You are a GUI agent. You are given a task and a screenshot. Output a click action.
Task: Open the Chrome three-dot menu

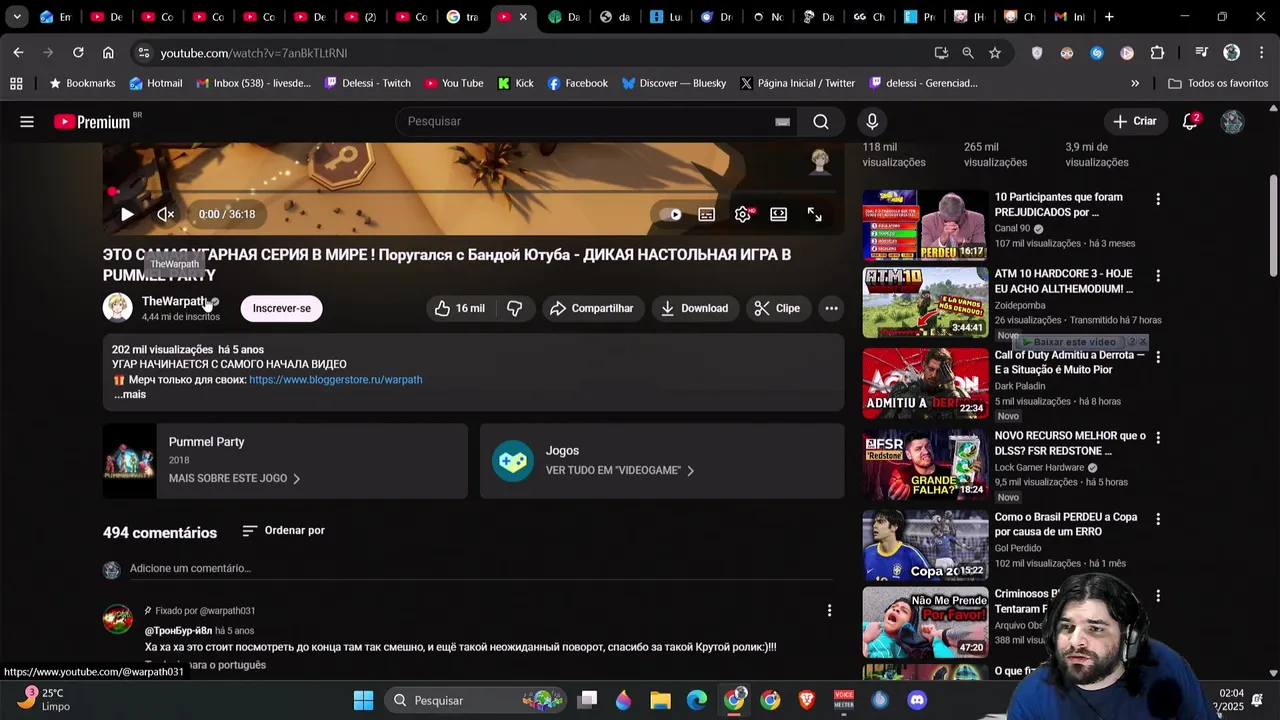1260,53
